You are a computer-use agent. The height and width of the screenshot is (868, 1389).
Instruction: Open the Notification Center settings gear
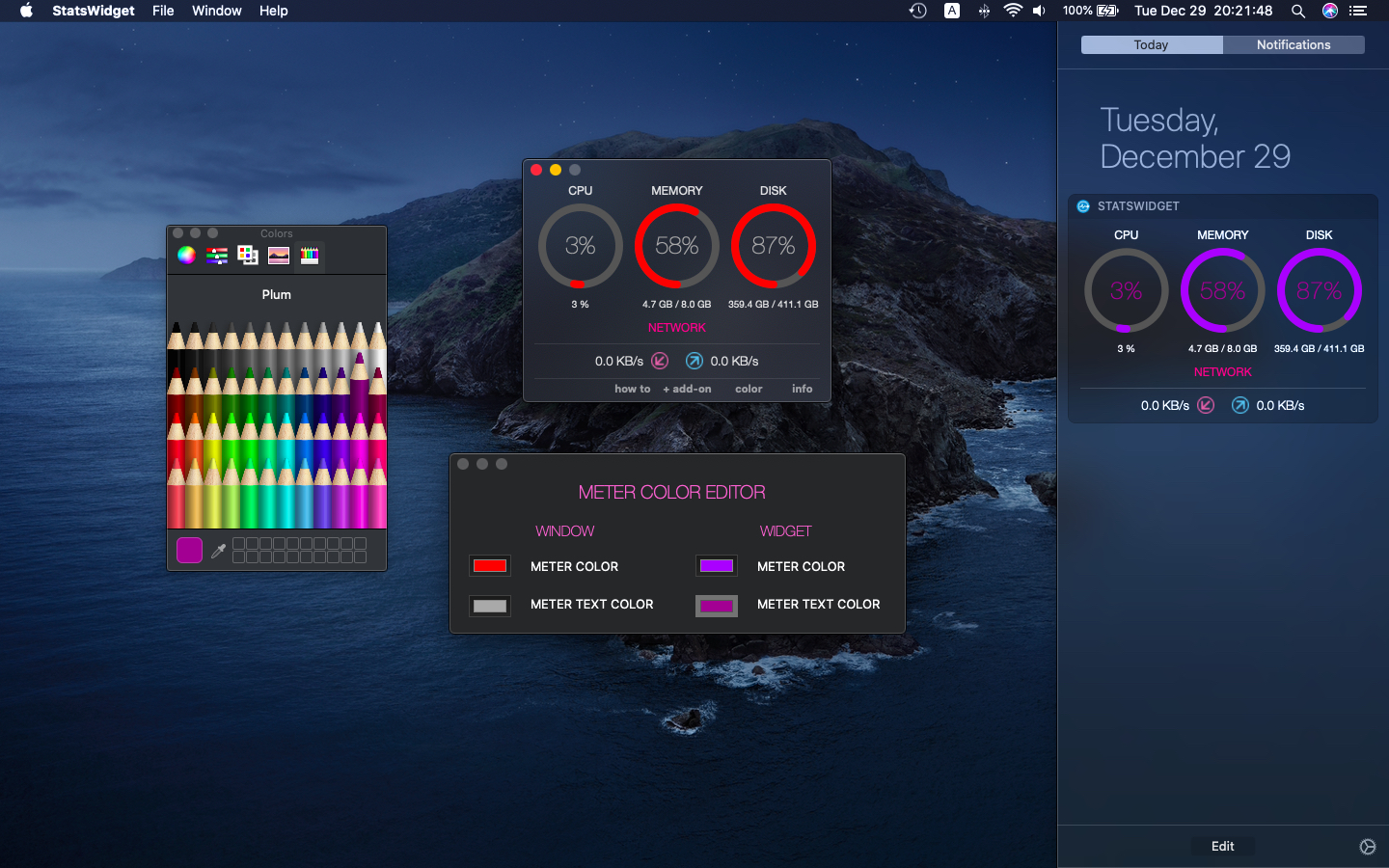coord(1367,847)
